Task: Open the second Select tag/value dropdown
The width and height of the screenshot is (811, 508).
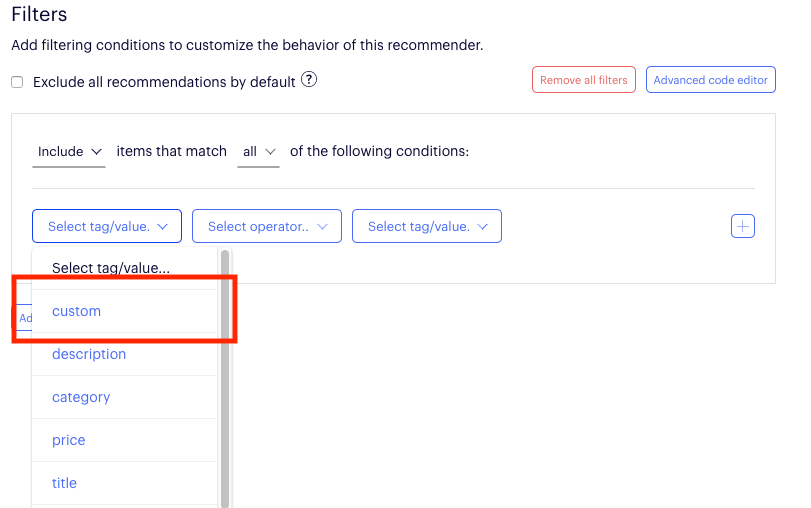Action: [x=427, y=226]
